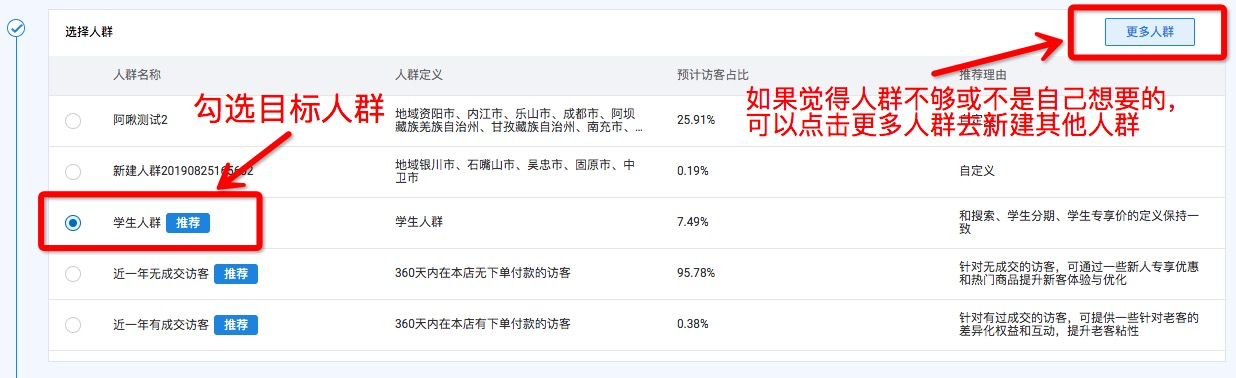This screenshot has height=378, width=1236.
Task: Click the 预计访客占比 column header
Action: [713, 75]
